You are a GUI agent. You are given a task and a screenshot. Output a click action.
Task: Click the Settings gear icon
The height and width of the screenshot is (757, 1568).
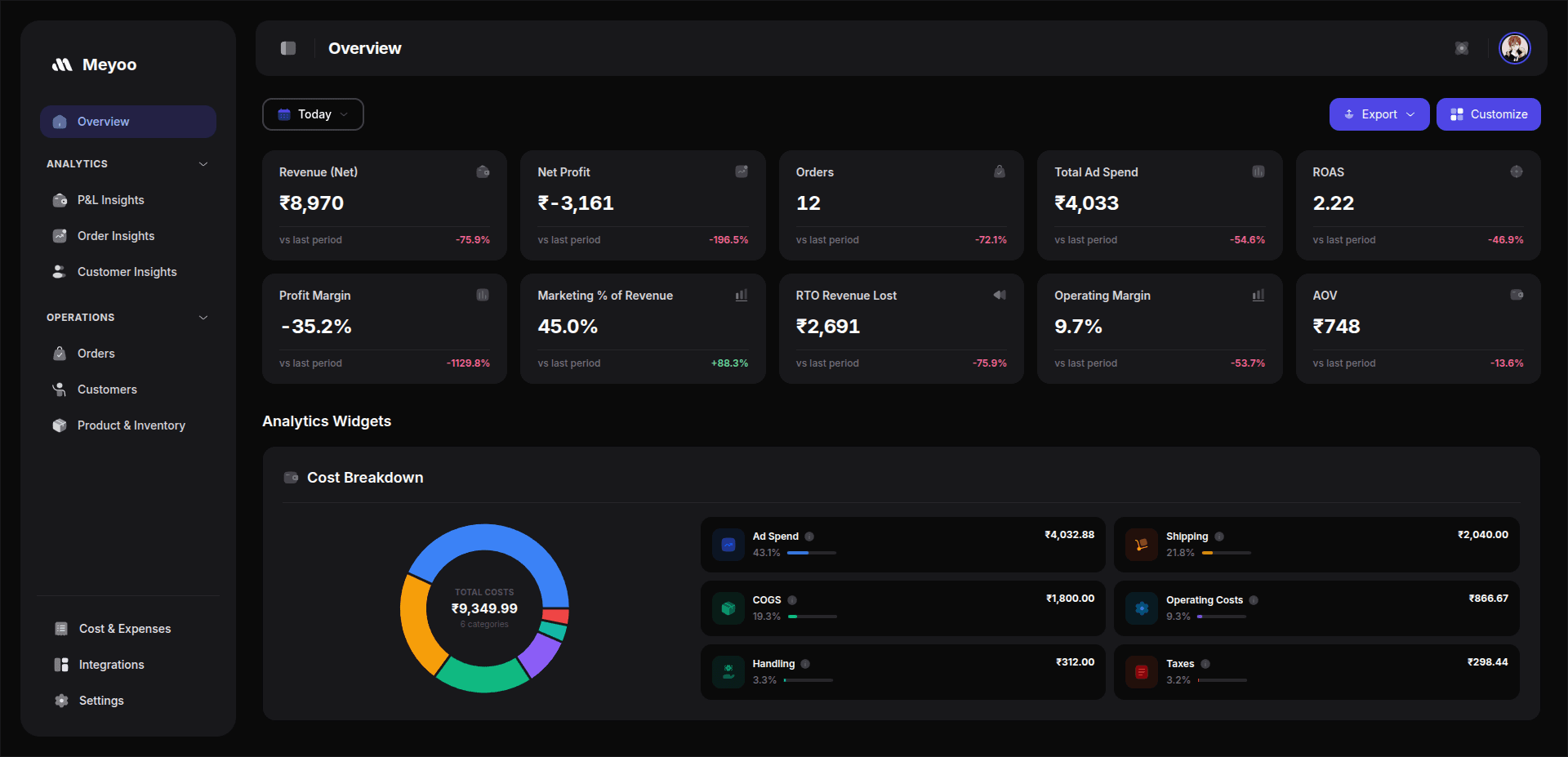click(x=61, y=701)
